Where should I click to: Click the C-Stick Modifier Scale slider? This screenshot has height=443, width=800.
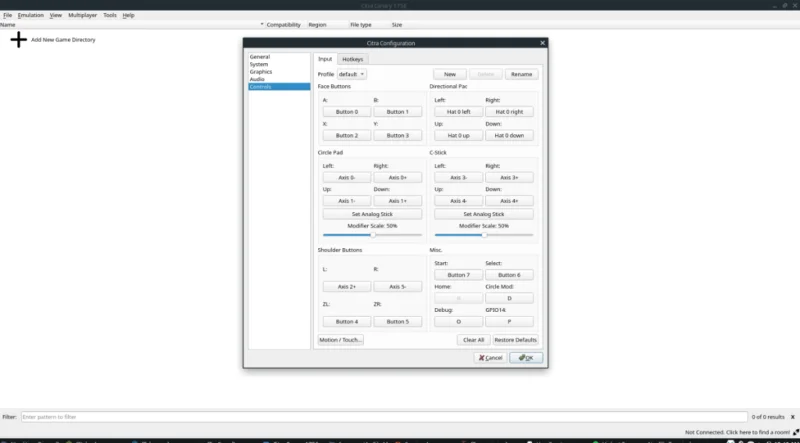(484, 235)
